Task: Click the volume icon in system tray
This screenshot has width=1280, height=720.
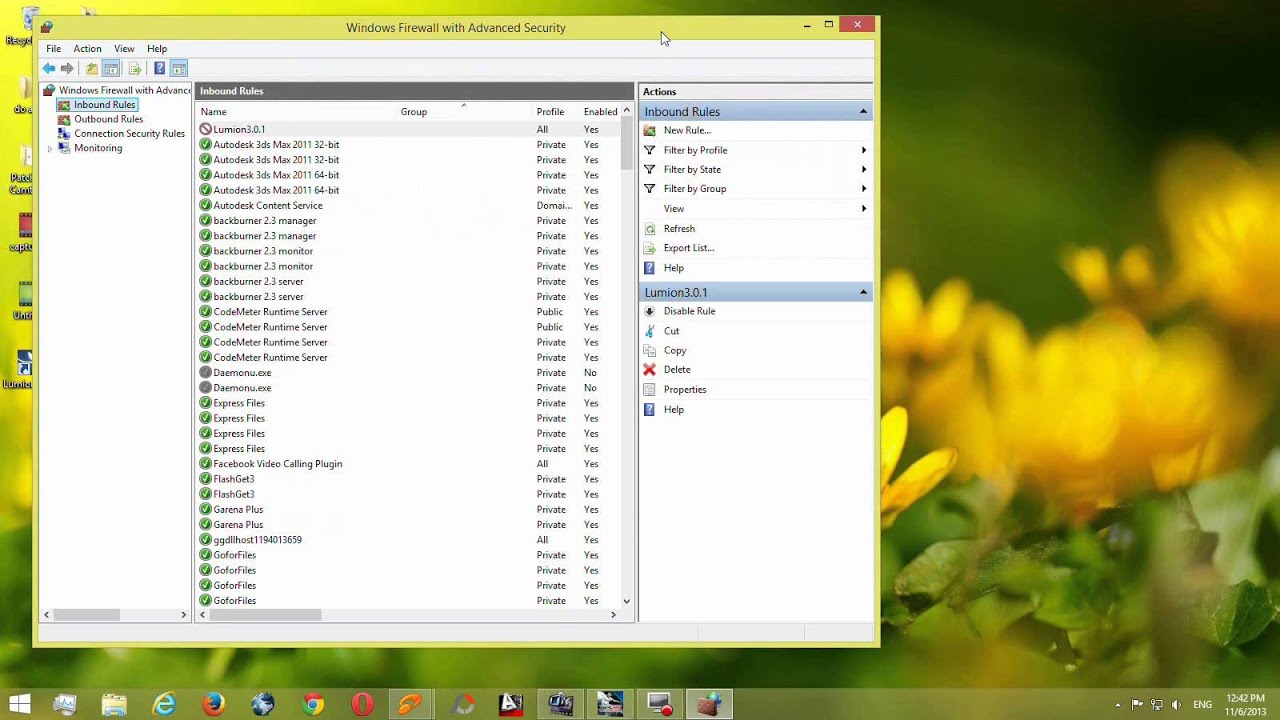Action: point(1176,705)
